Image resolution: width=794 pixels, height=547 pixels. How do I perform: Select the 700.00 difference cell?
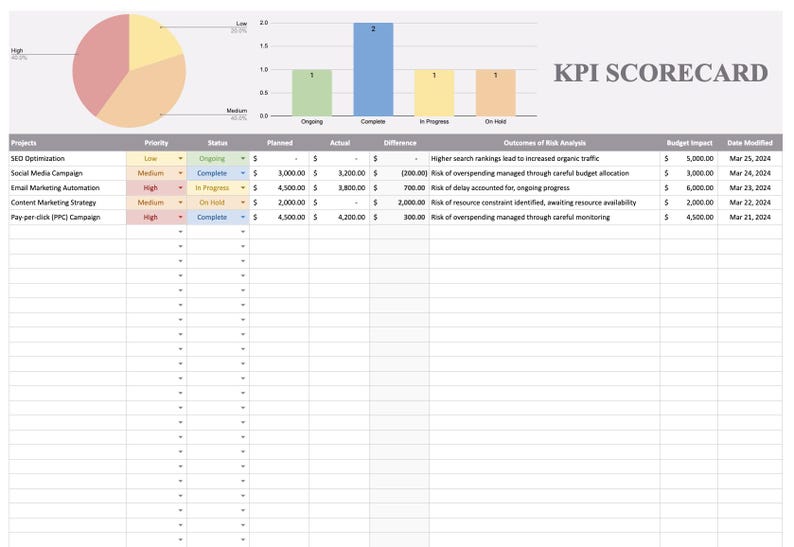click(x=400, y=188)
